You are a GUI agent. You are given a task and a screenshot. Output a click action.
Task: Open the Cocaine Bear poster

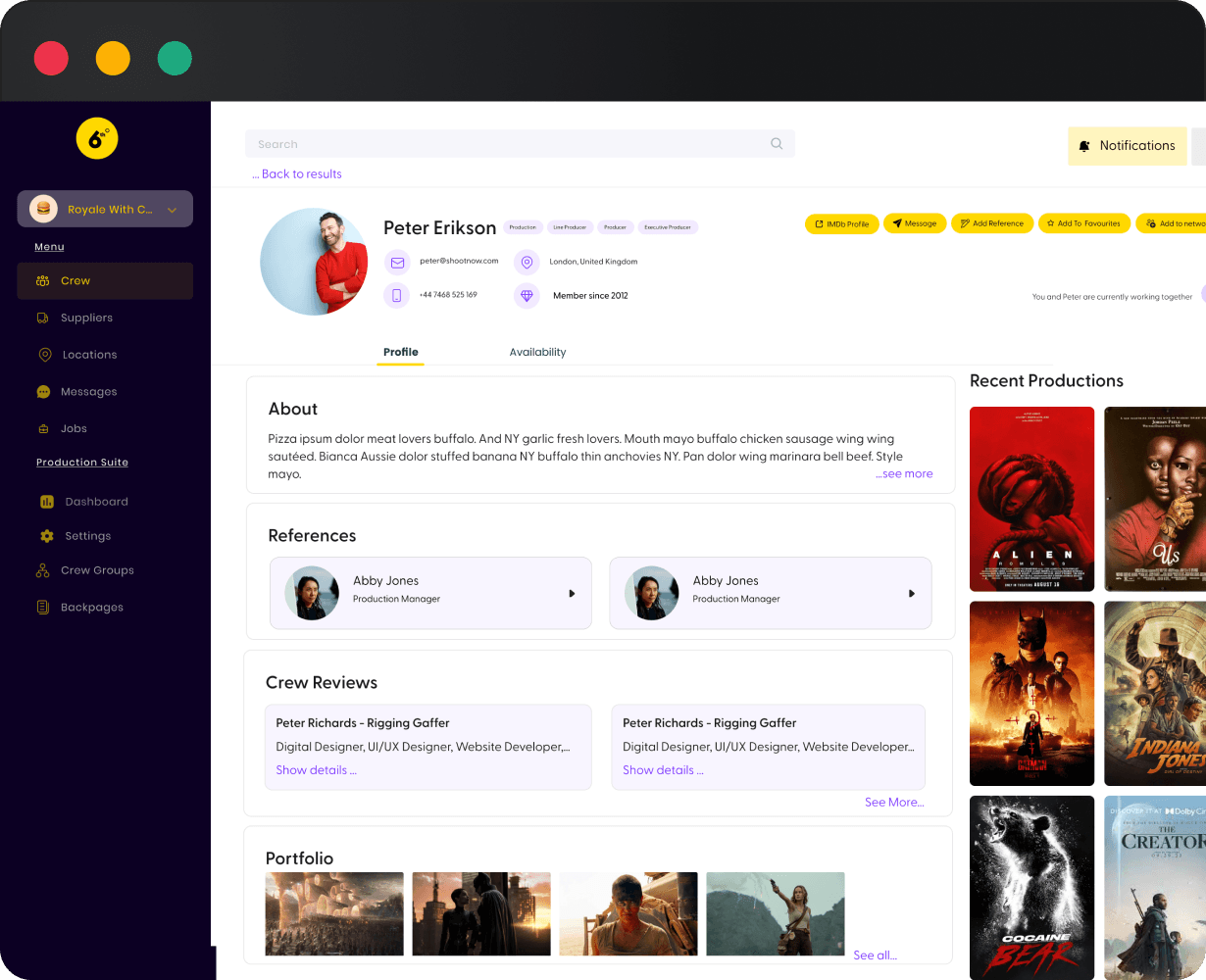pos(1031,888)
